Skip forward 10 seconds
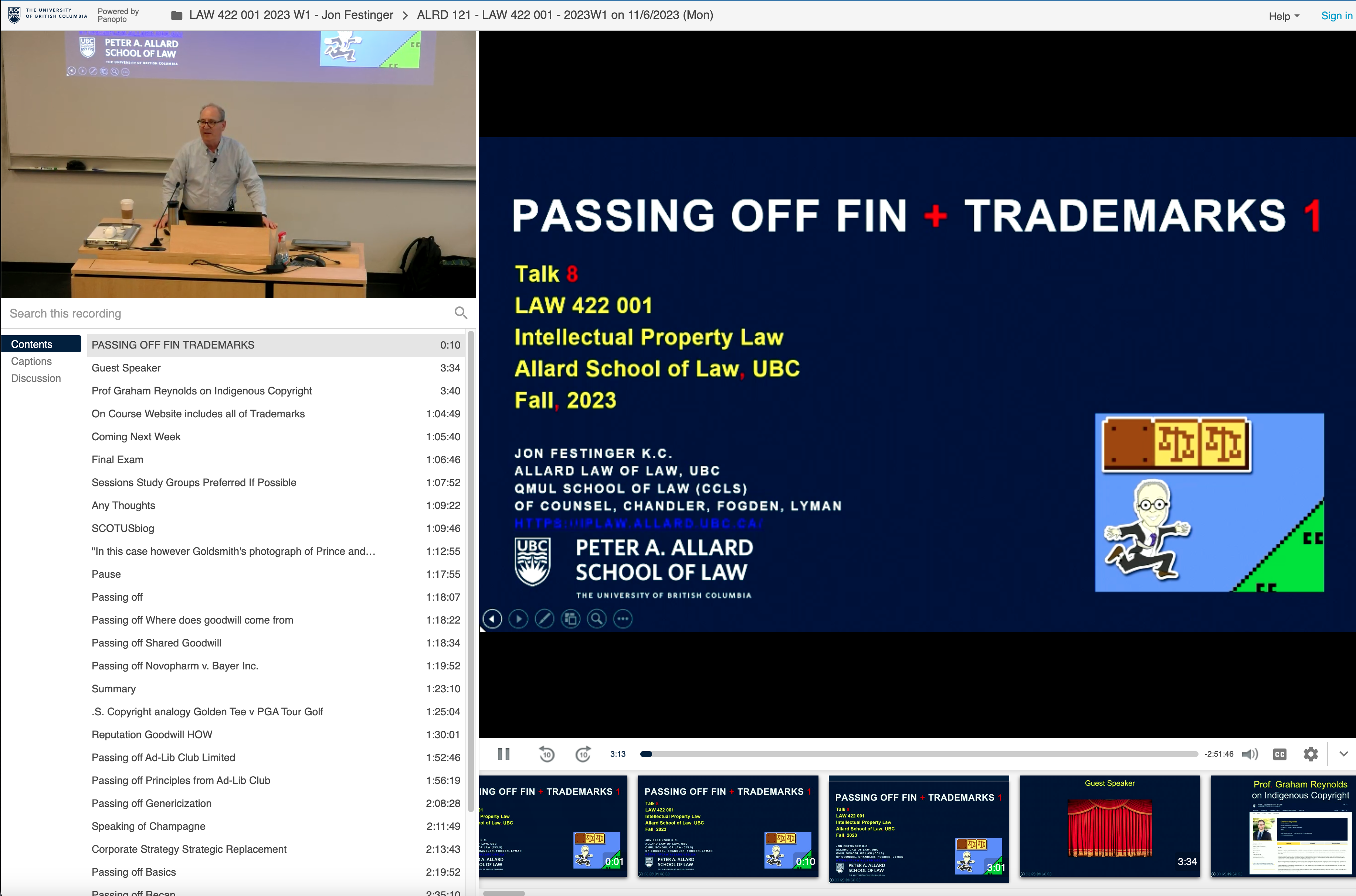This screenshot has height=896, width=1356. 583,754
